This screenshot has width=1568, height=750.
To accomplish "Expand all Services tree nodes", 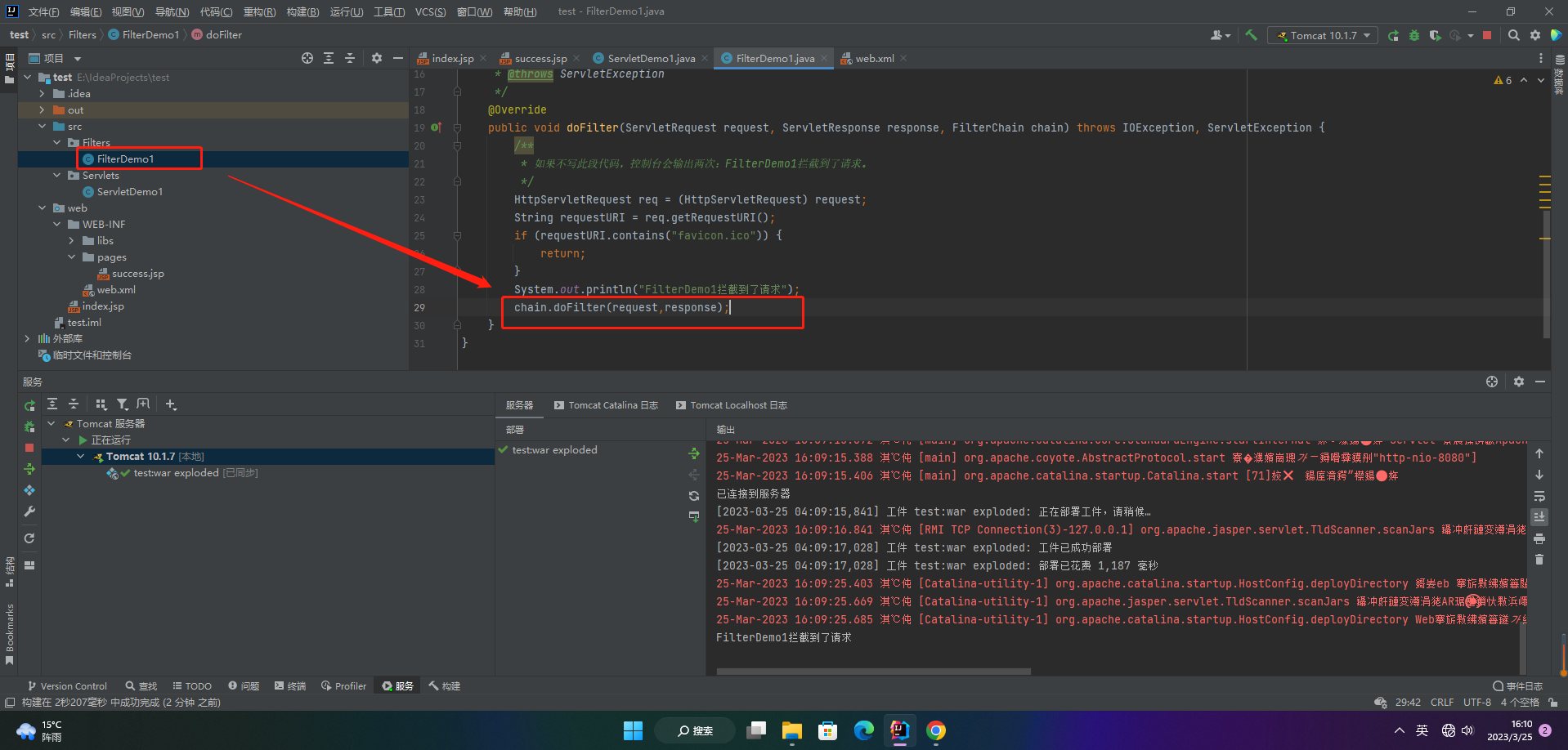I will pyautogui.click(x=52, y=404).
